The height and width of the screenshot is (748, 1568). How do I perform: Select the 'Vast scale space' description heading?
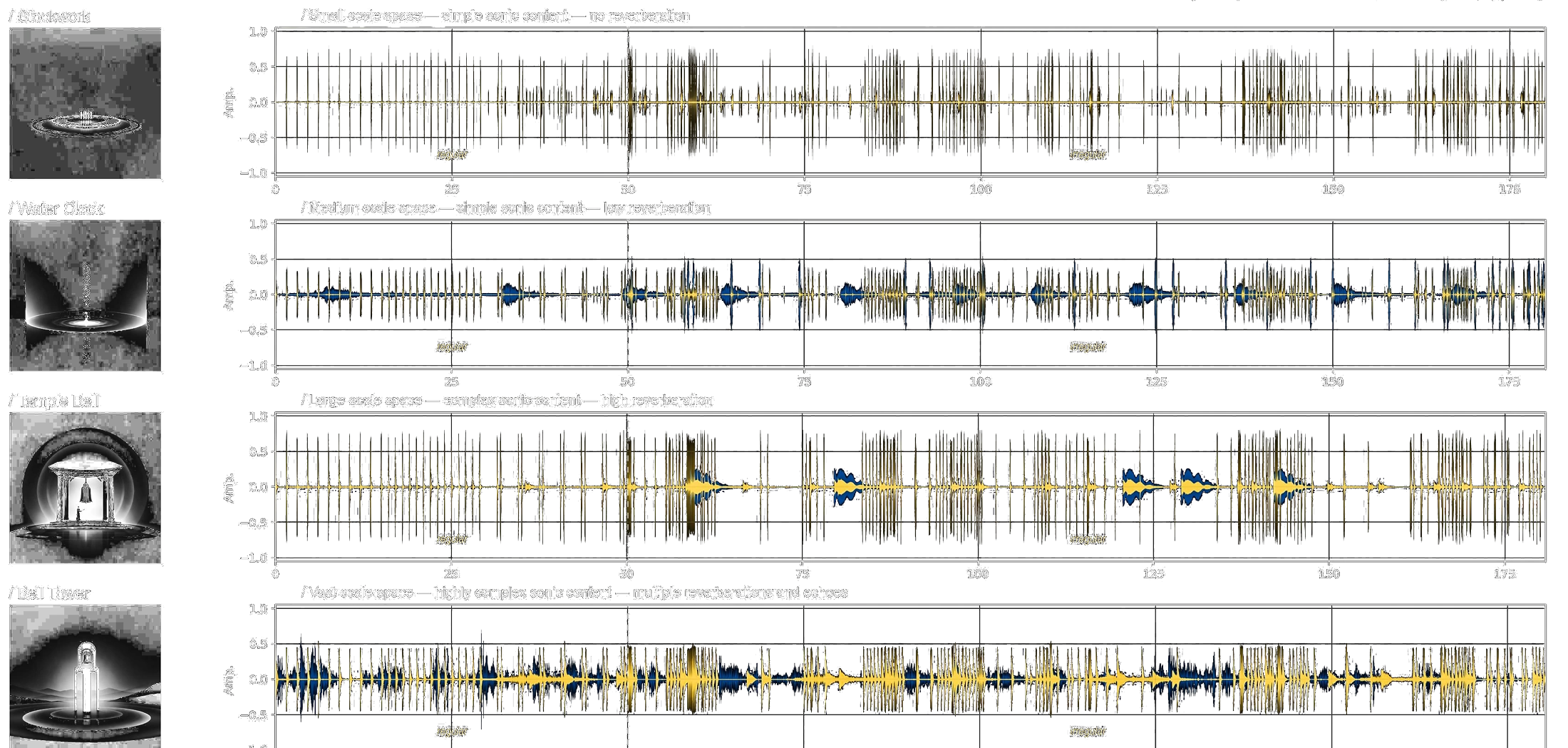pos(574,593)
